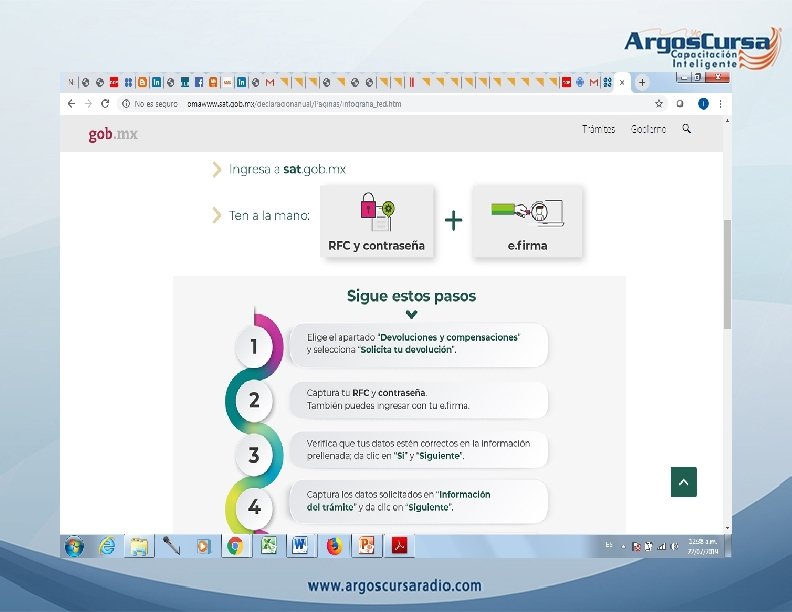Select the e.firma card

527,222
